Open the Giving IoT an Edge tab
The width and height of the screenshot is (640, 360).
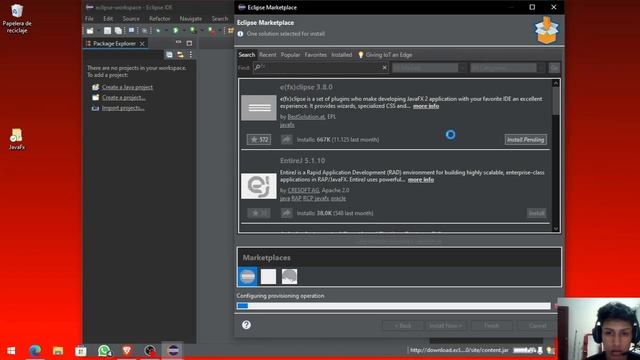click(x=385, y=55)
